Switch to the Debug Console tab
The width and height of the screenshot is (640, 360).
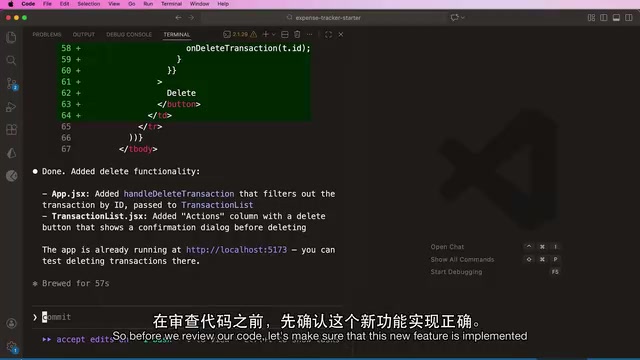129,35
